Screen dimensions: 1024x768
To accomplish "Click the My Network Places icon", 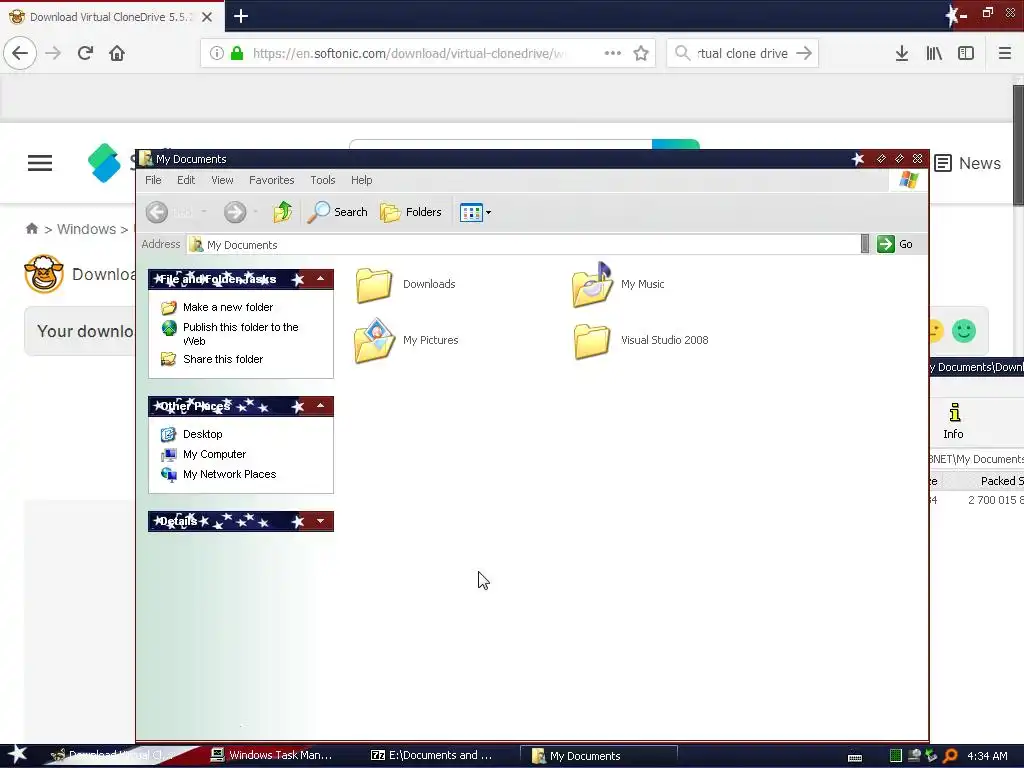I will (168, 475).
